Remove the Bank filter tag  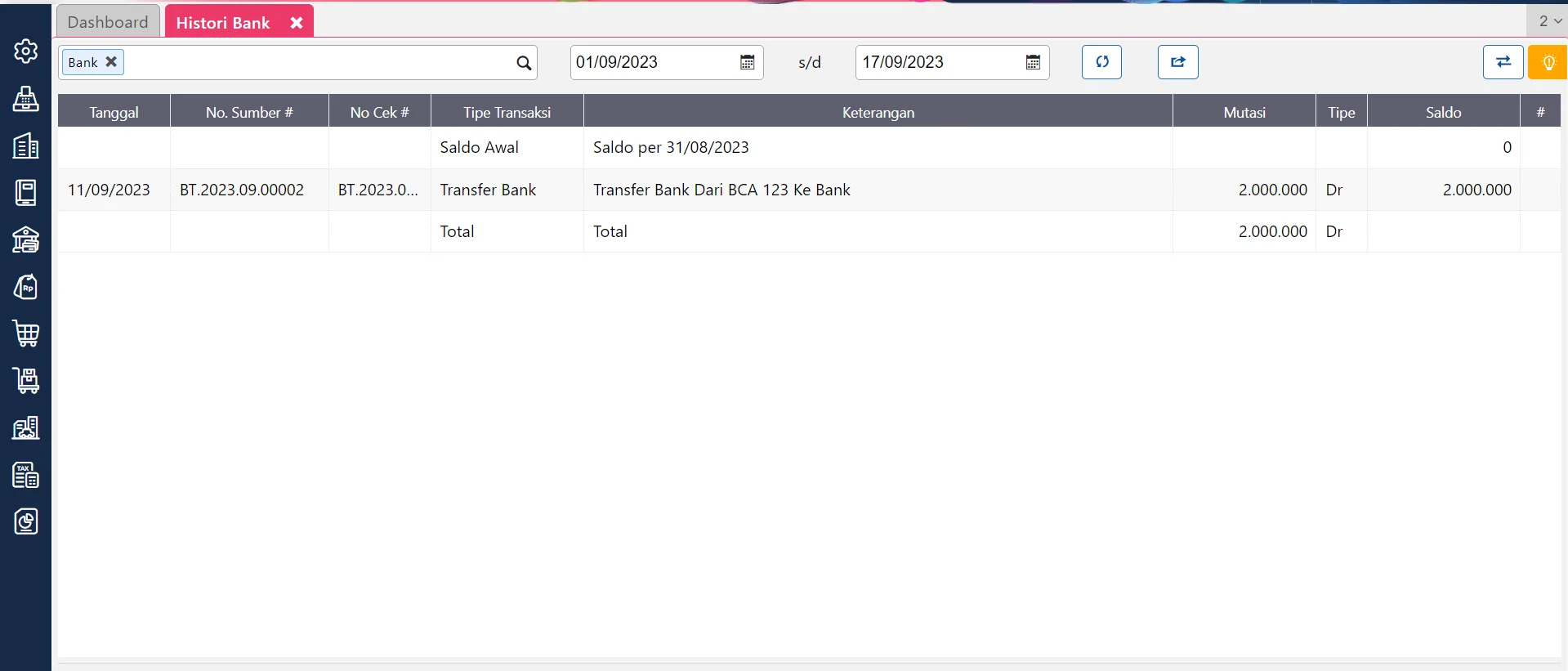tap(112, 62)
